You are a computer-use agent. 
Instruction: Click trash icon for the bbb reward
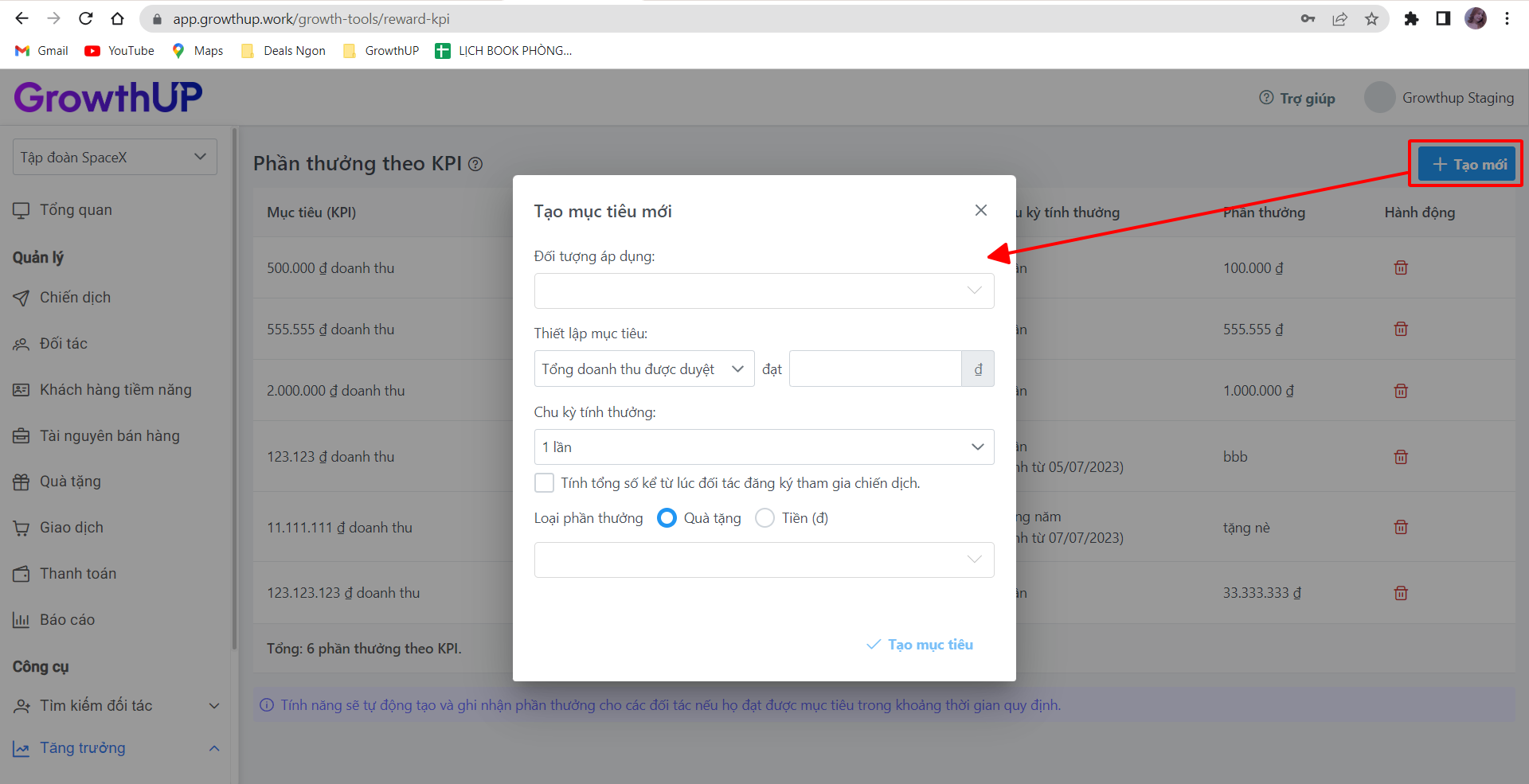click(x=1401, y=457)
